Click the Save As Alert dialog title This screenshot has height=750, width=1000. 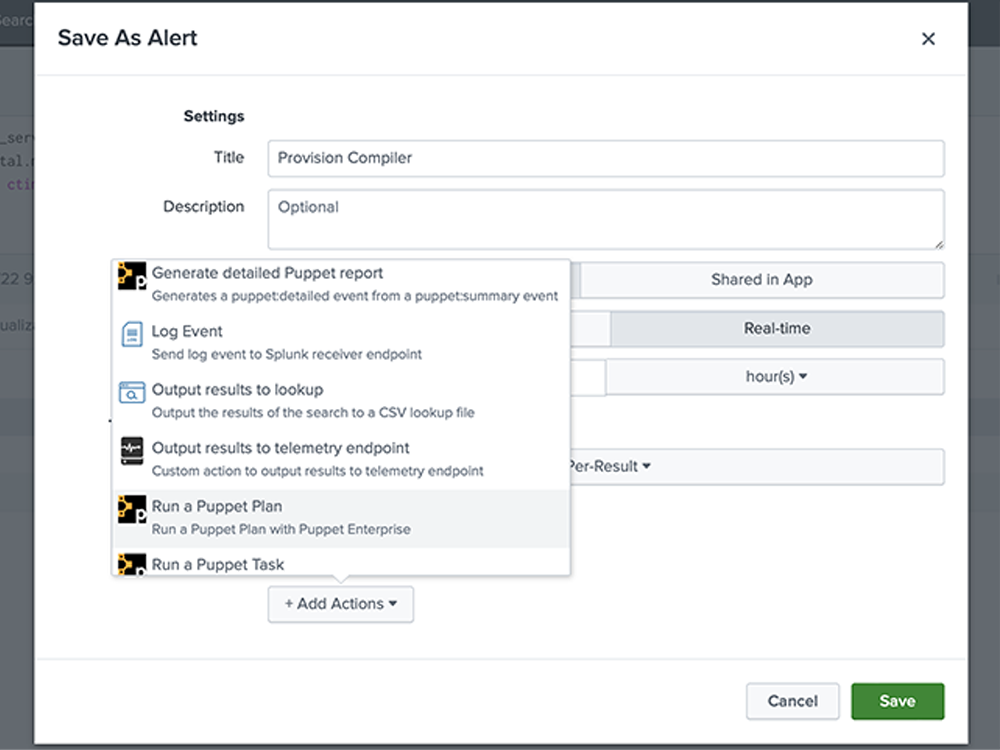pos(128,38)
